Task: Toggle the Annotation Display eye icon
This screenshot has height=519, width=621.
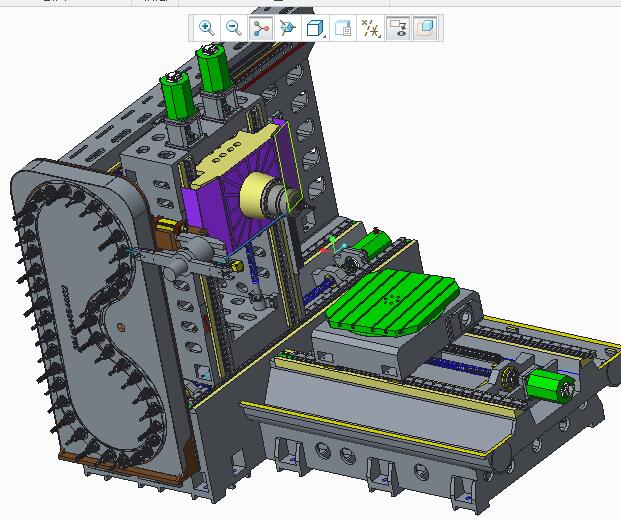Action: coord(398,28)
